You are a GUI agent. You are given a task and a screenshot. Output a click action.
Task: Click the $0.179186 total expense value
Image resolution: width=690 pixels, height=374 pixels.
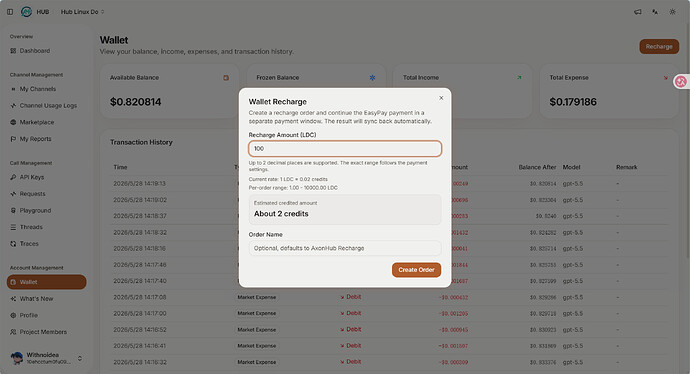[x=573, y=102]
